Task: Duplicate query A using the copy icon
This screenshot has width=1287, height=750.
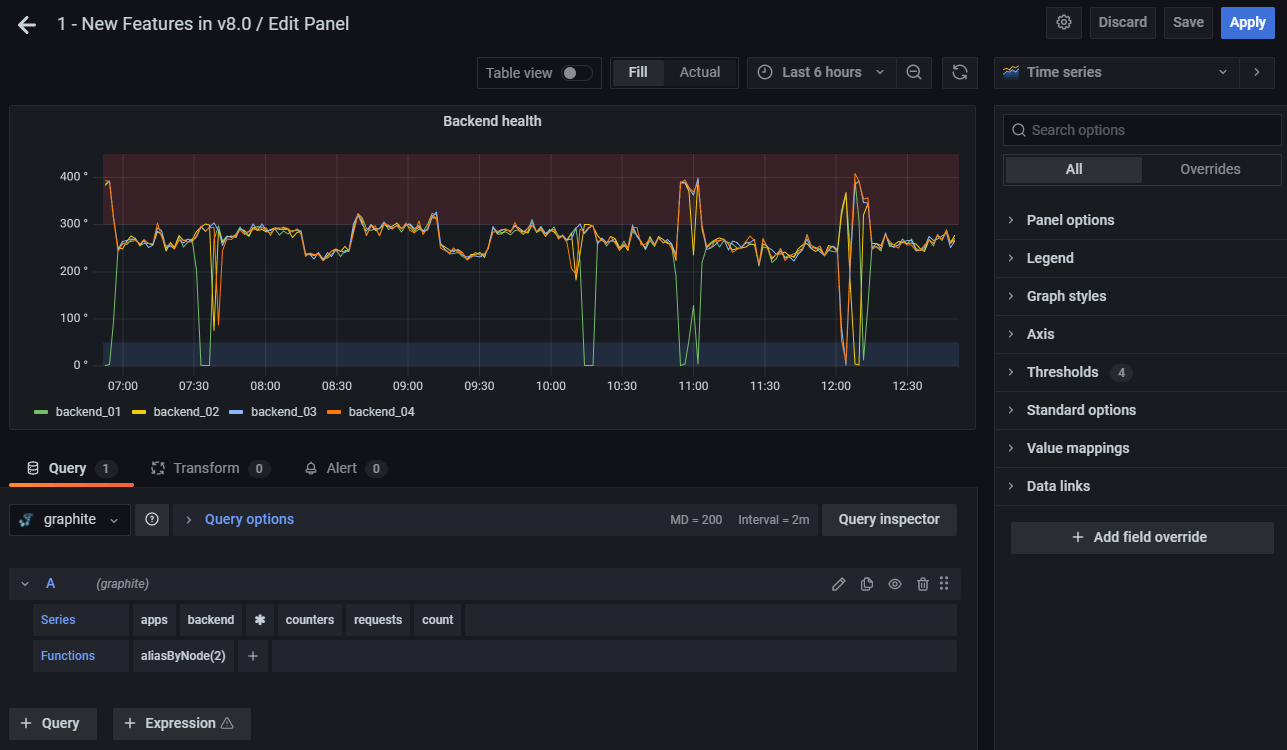Action: (866, 583)
